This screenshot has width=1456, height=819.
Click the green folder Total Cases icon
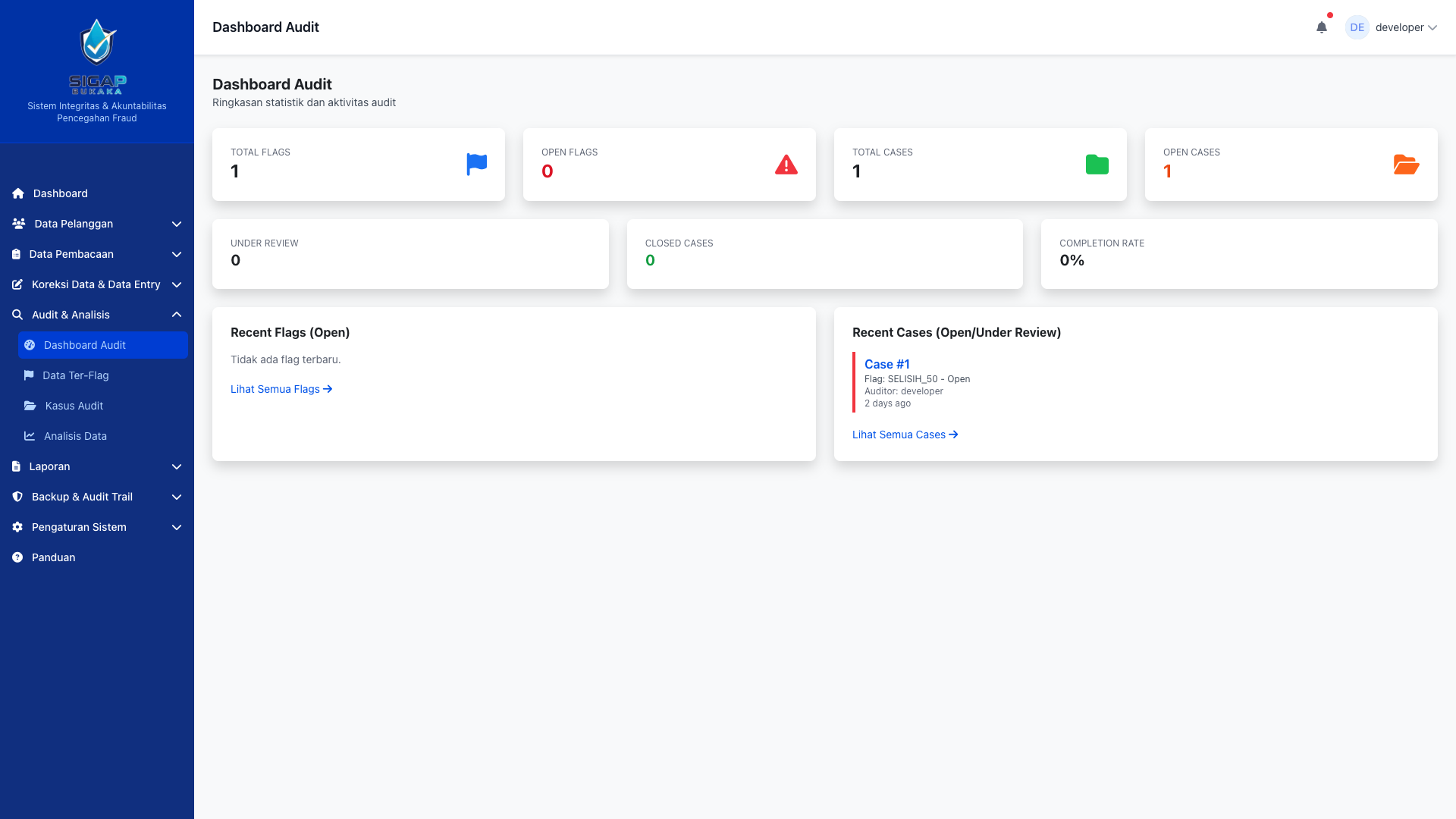[x=1097, y=165]
